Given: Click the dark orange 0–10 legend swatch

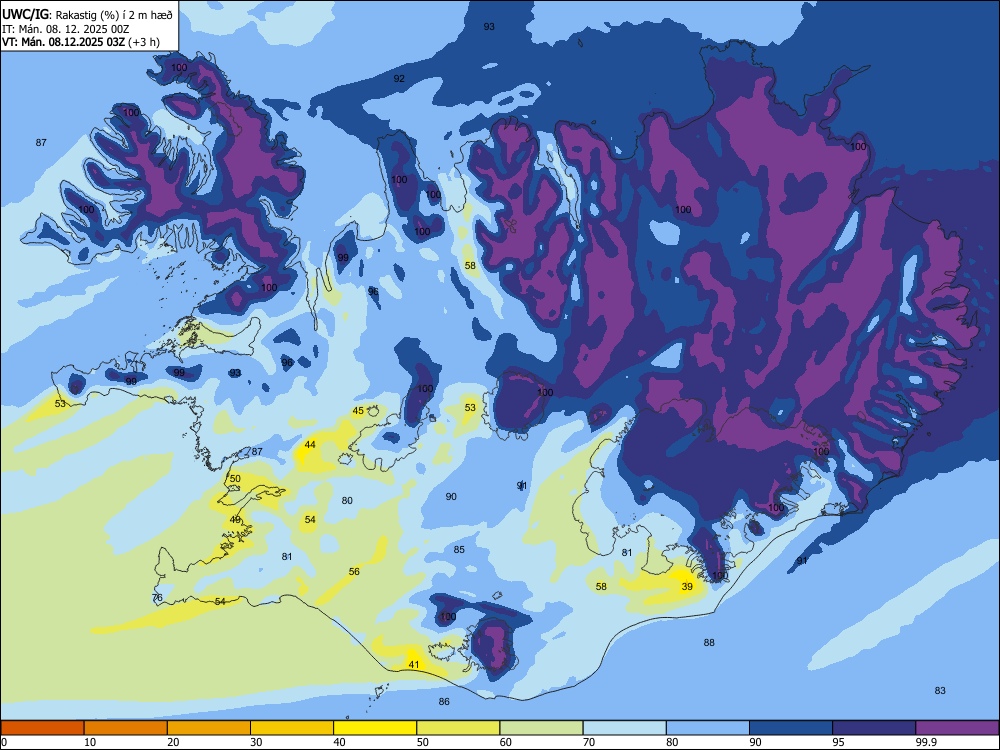Looking at the screenshot, I should [42, 728].
